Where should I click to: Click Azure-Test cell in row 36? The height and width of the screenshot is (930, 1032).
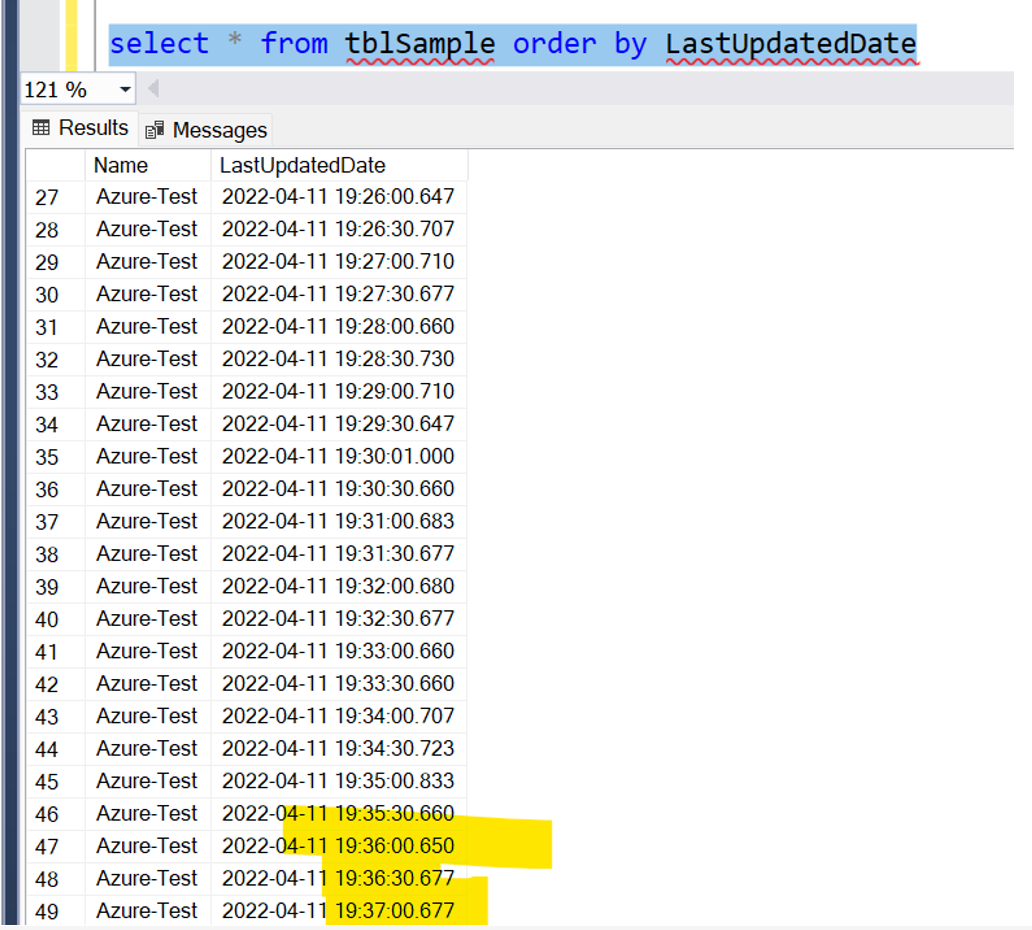148,489
